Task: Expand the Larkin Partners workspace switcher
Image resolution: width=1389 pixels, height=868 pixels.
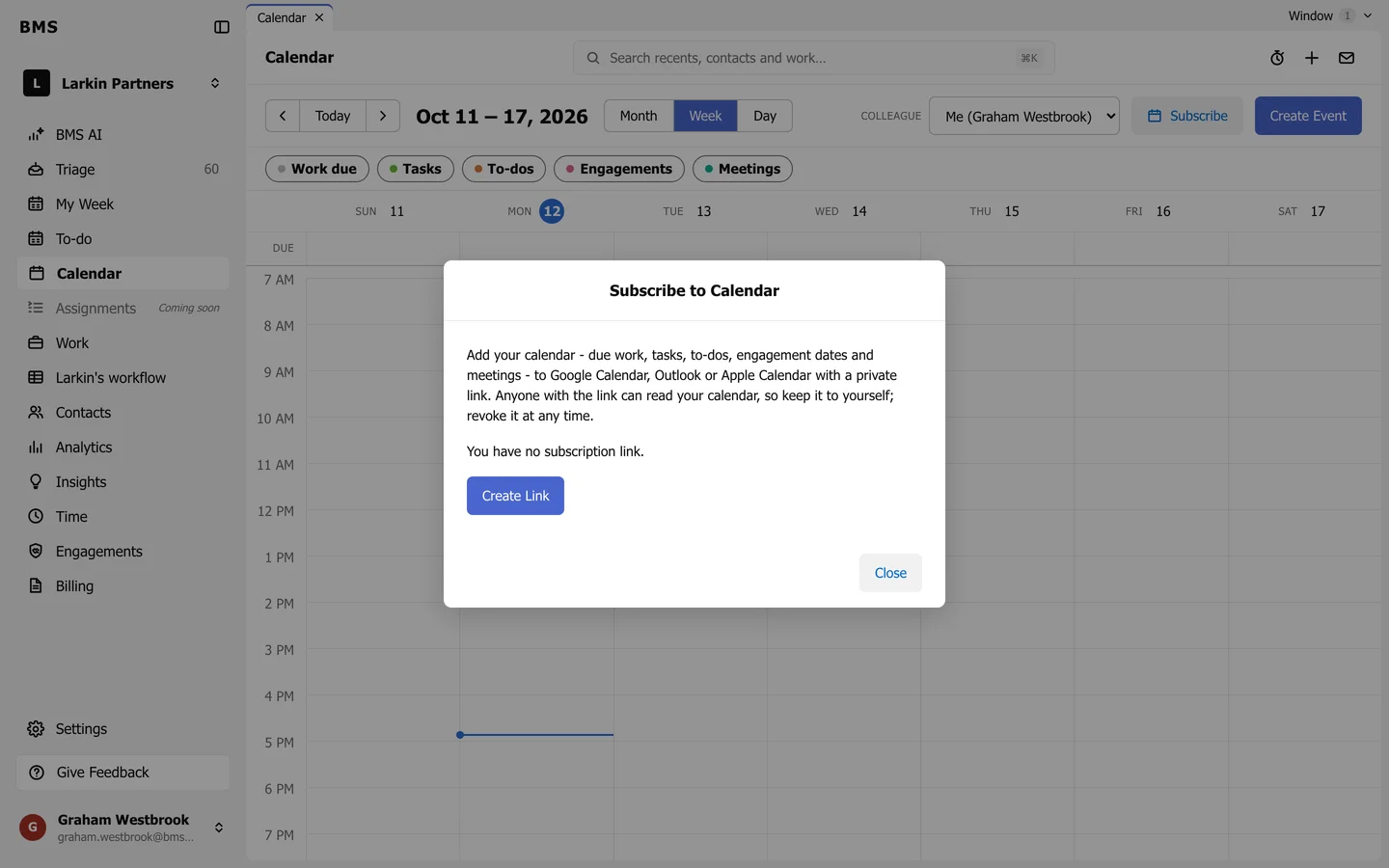Action: pos(123,84)
